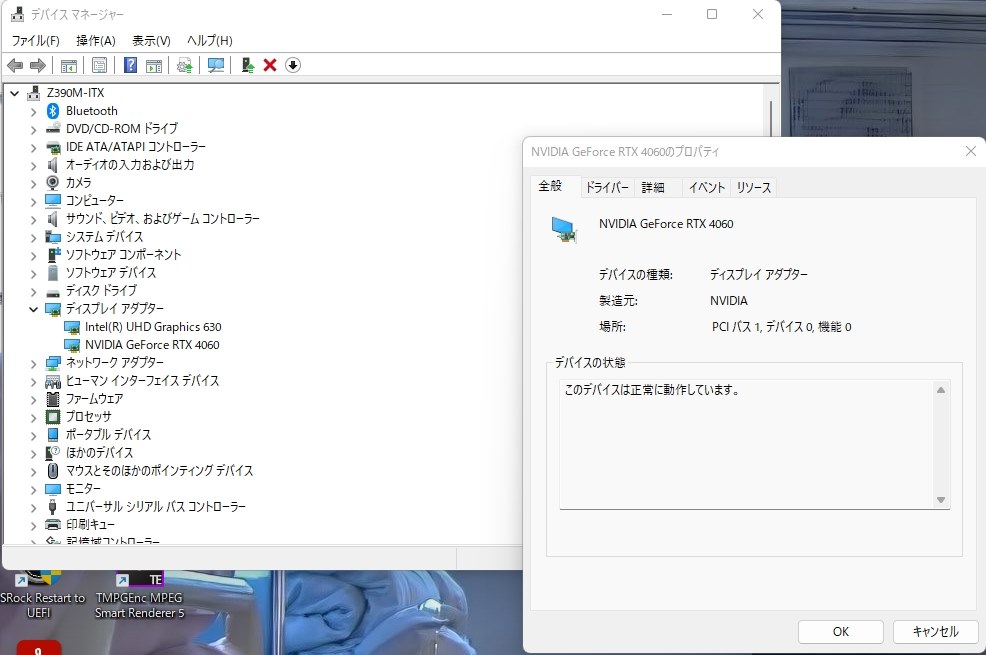This screenshot has width=986, height=655.
Task: Click the キャンセル button
Action: point(936,632)
